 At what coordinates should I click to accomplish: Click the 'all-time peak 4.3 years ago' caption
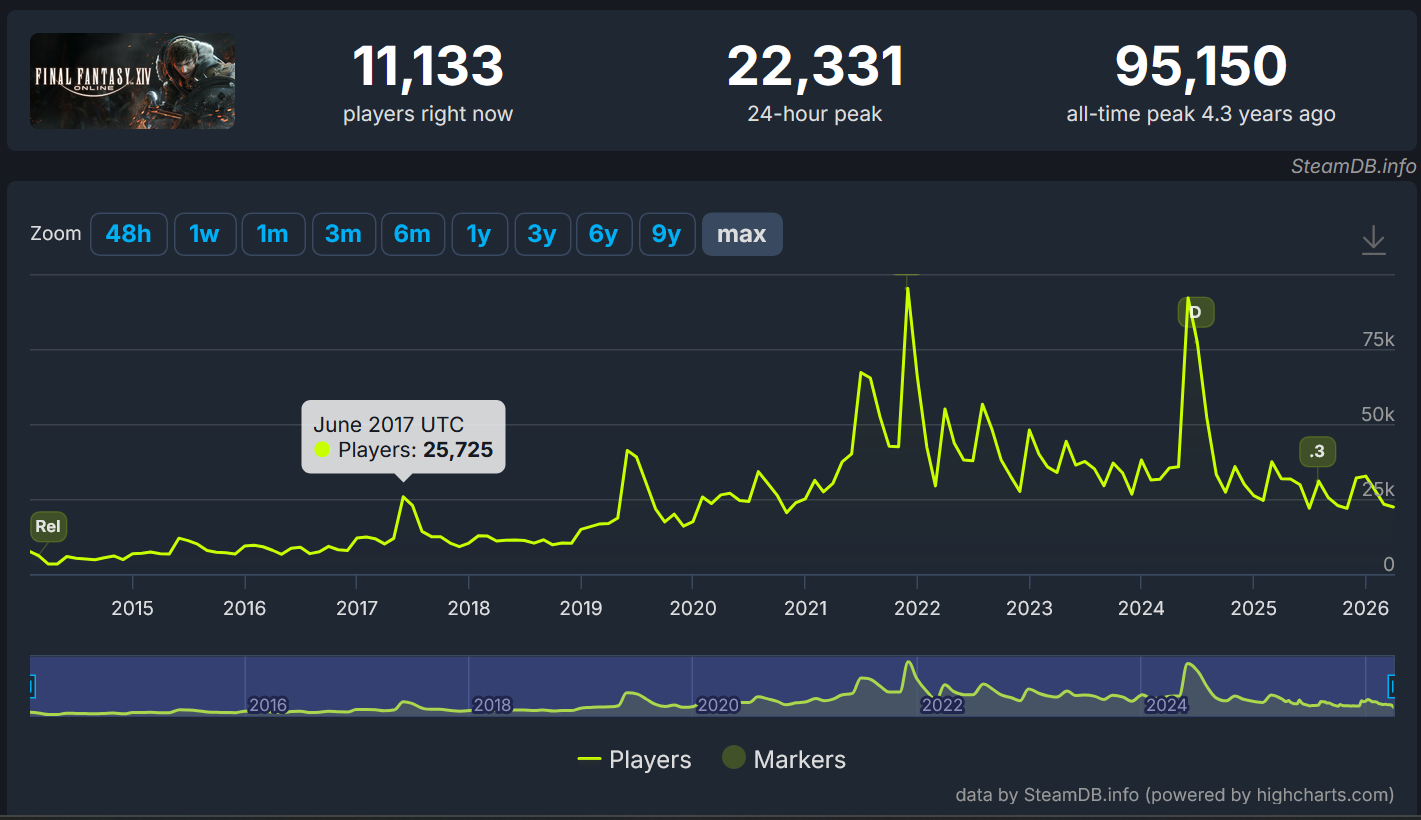(1201, 114)
